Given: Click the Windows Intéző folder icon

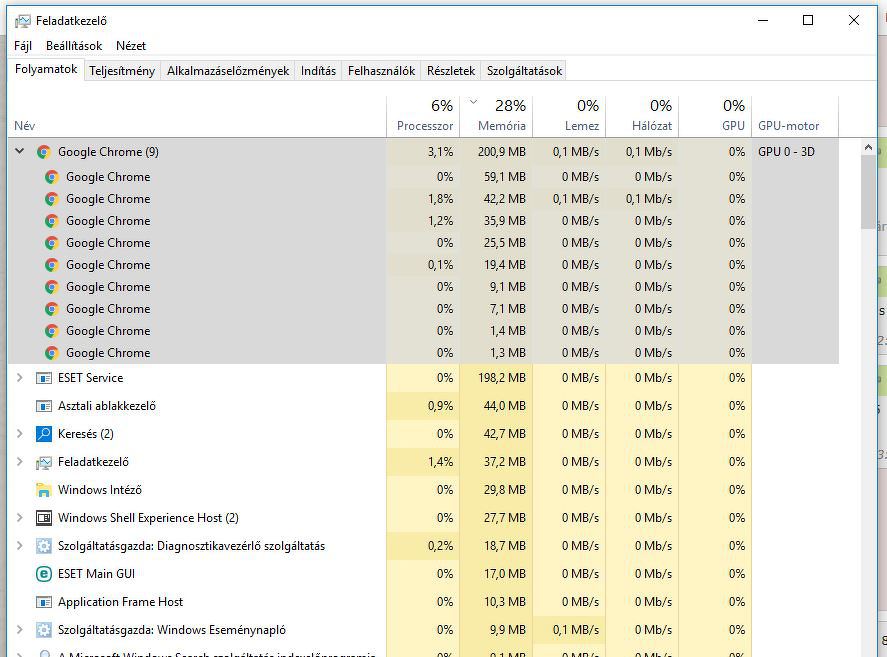Looking at the screenshot, I should 43,490.
